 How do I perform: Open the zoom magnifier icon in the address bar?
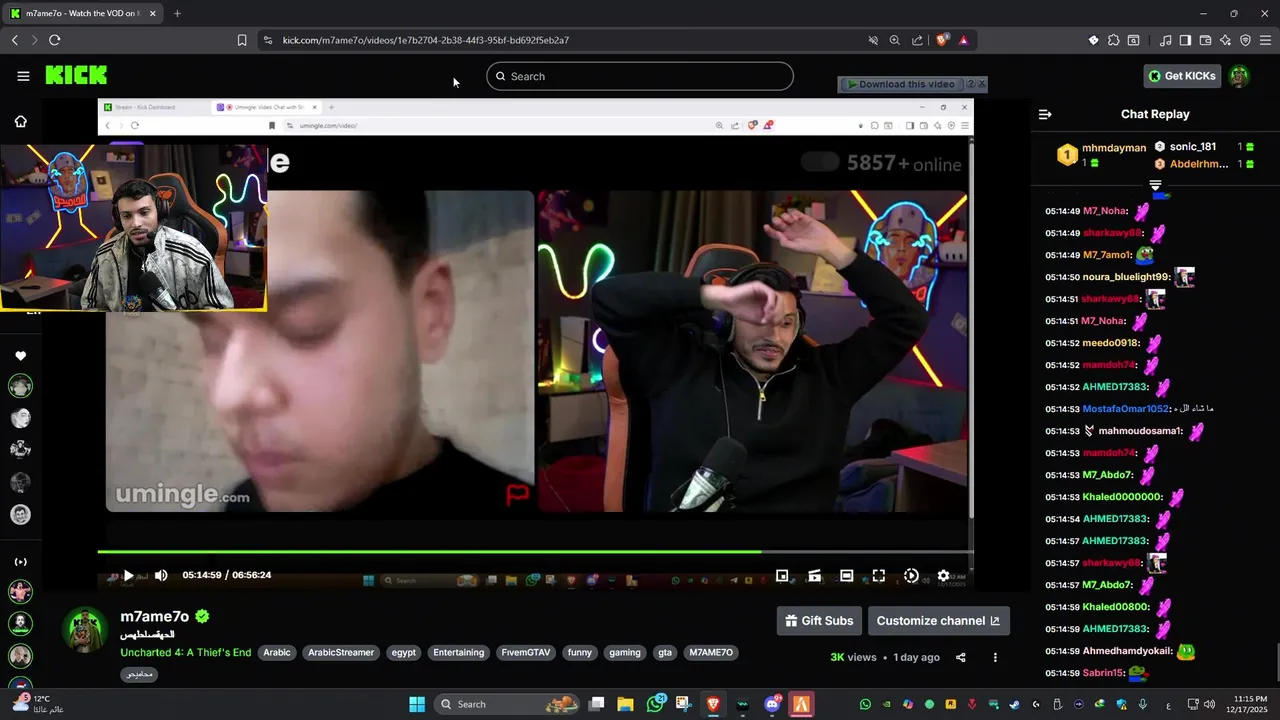pyautogui.click(x=895, y=40)
